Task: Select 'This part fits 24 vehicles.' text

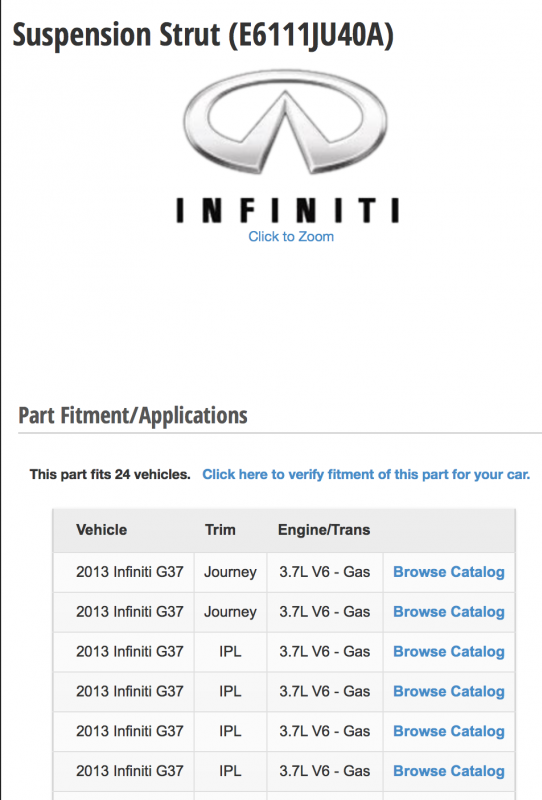Action: pyautogui.click(x=110, y=474)
